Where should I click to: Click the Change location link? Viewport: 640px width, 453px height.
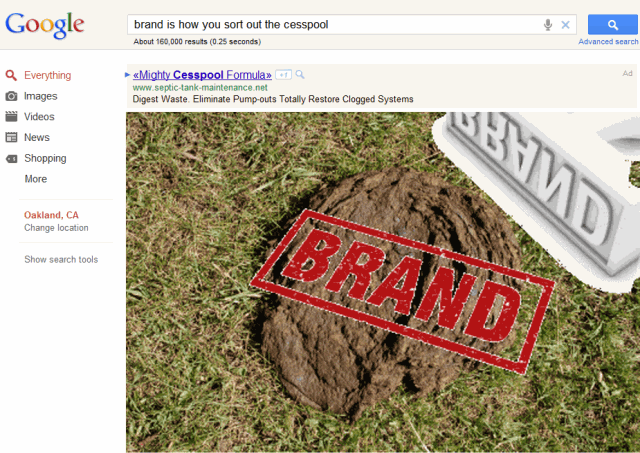coord(56,228)
